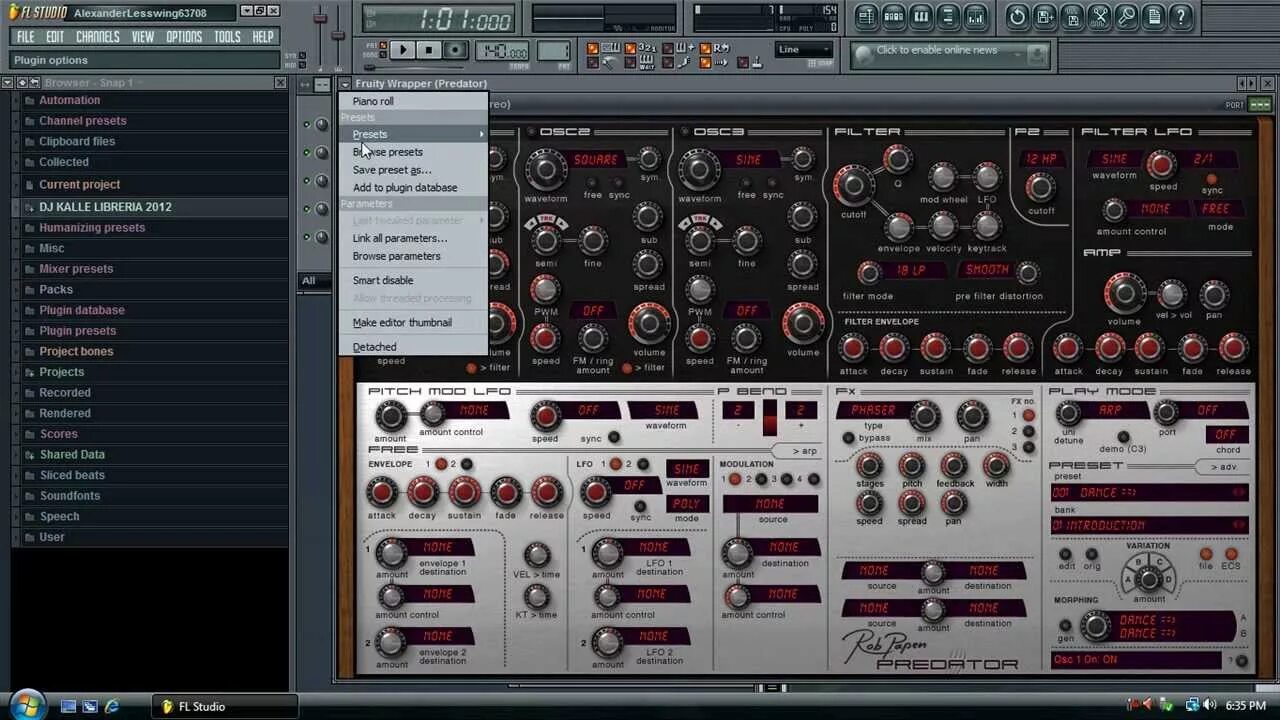Click the > adv page button

(1224, 467)
